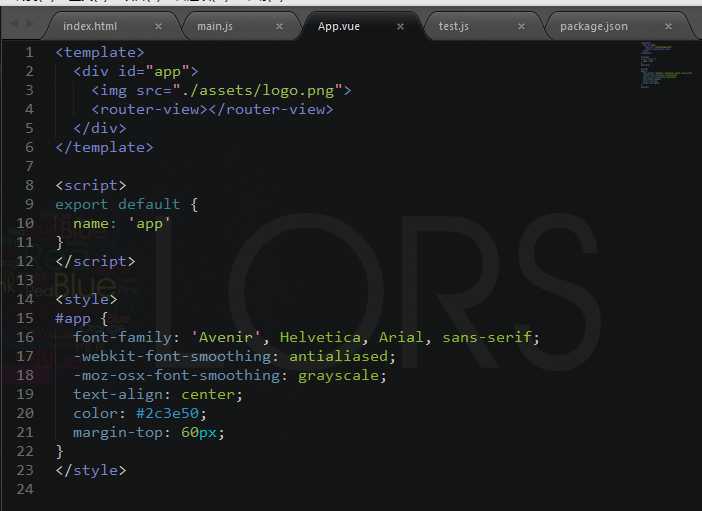
Task: Click the 'Avenir' font value
Action: [226, 337]
